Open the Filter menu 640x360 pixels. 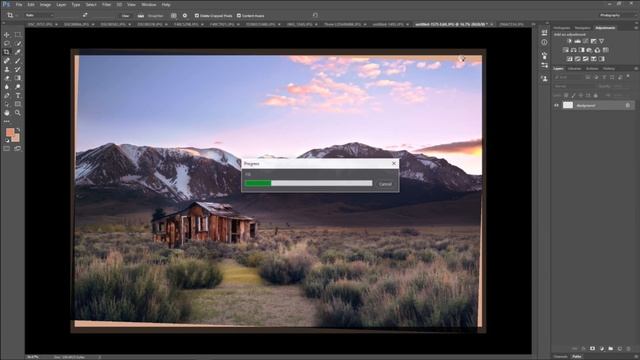pos(106,4)
